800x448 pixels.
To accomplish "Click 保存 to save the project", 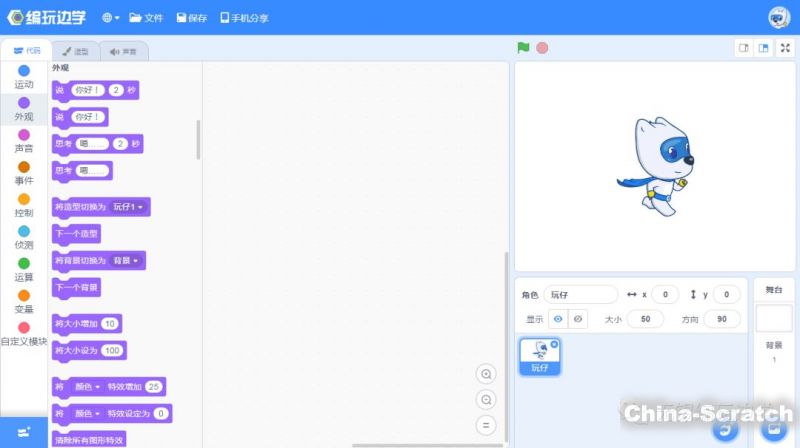I will [192, 18].
